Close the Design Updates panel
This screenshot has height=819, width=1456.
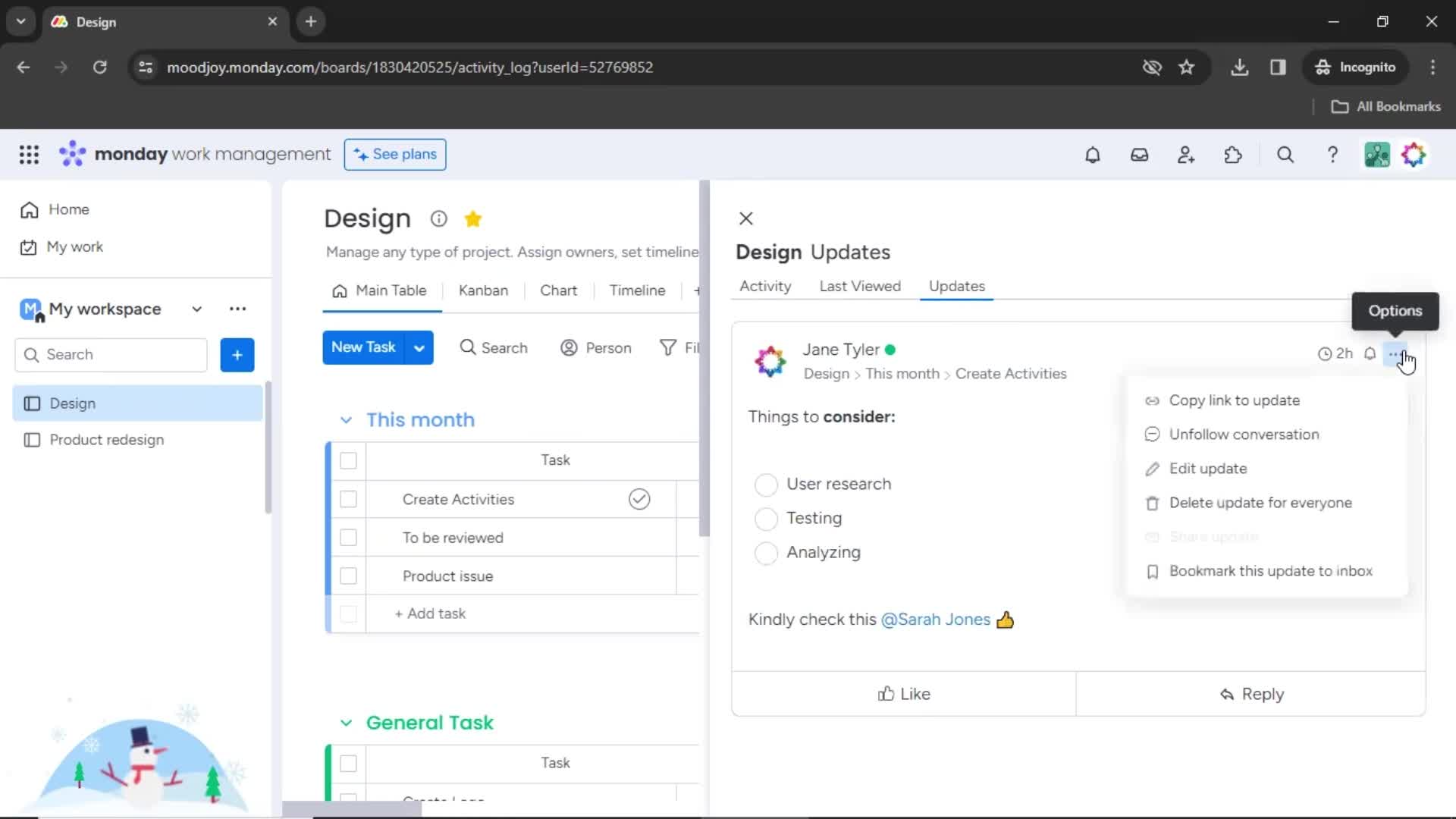pyautogui.click(x=746, y=218)
